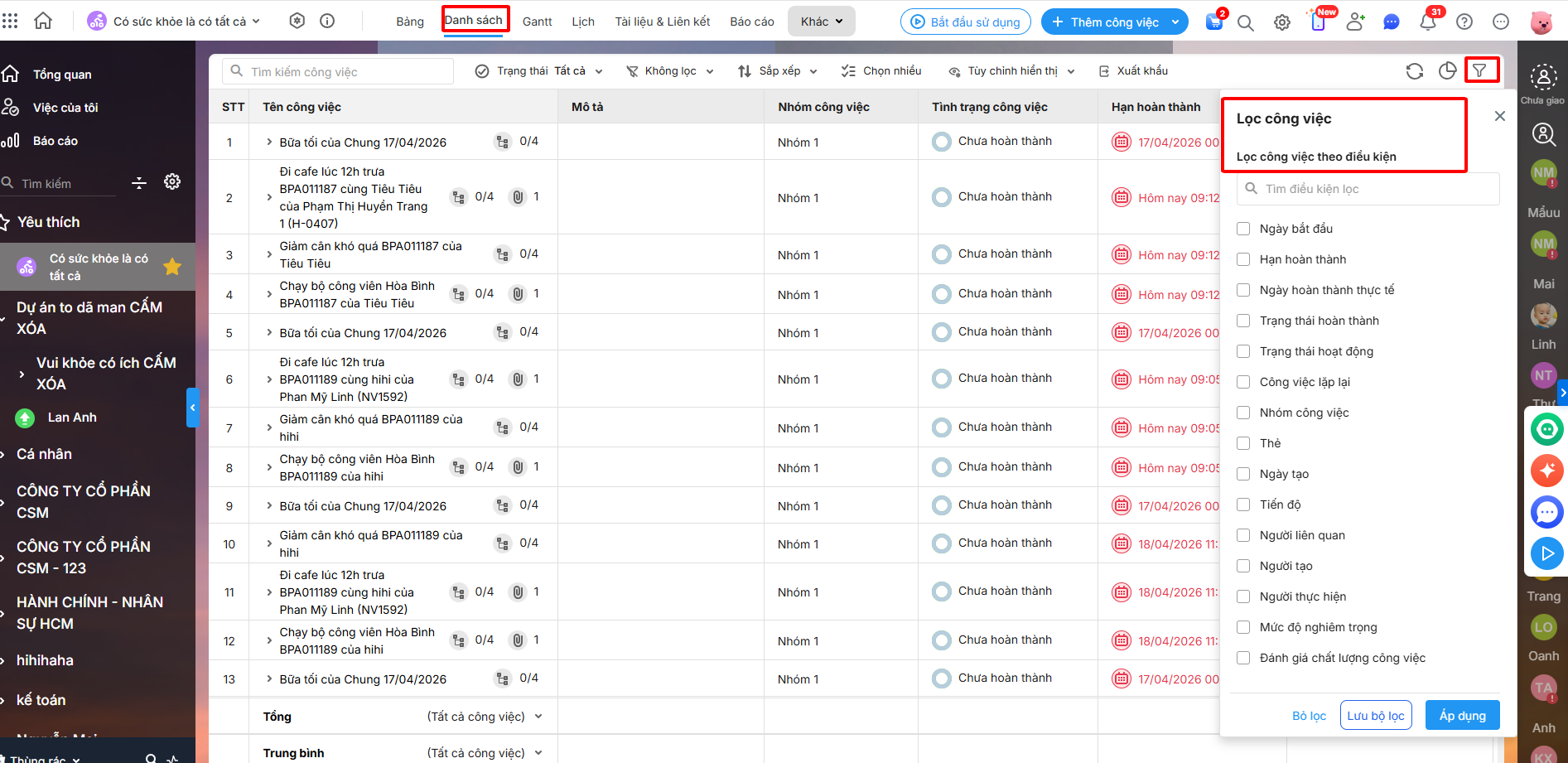Open the shopping cart icon
This screenshot has width=1568, height=763.
coord(1214,22)
